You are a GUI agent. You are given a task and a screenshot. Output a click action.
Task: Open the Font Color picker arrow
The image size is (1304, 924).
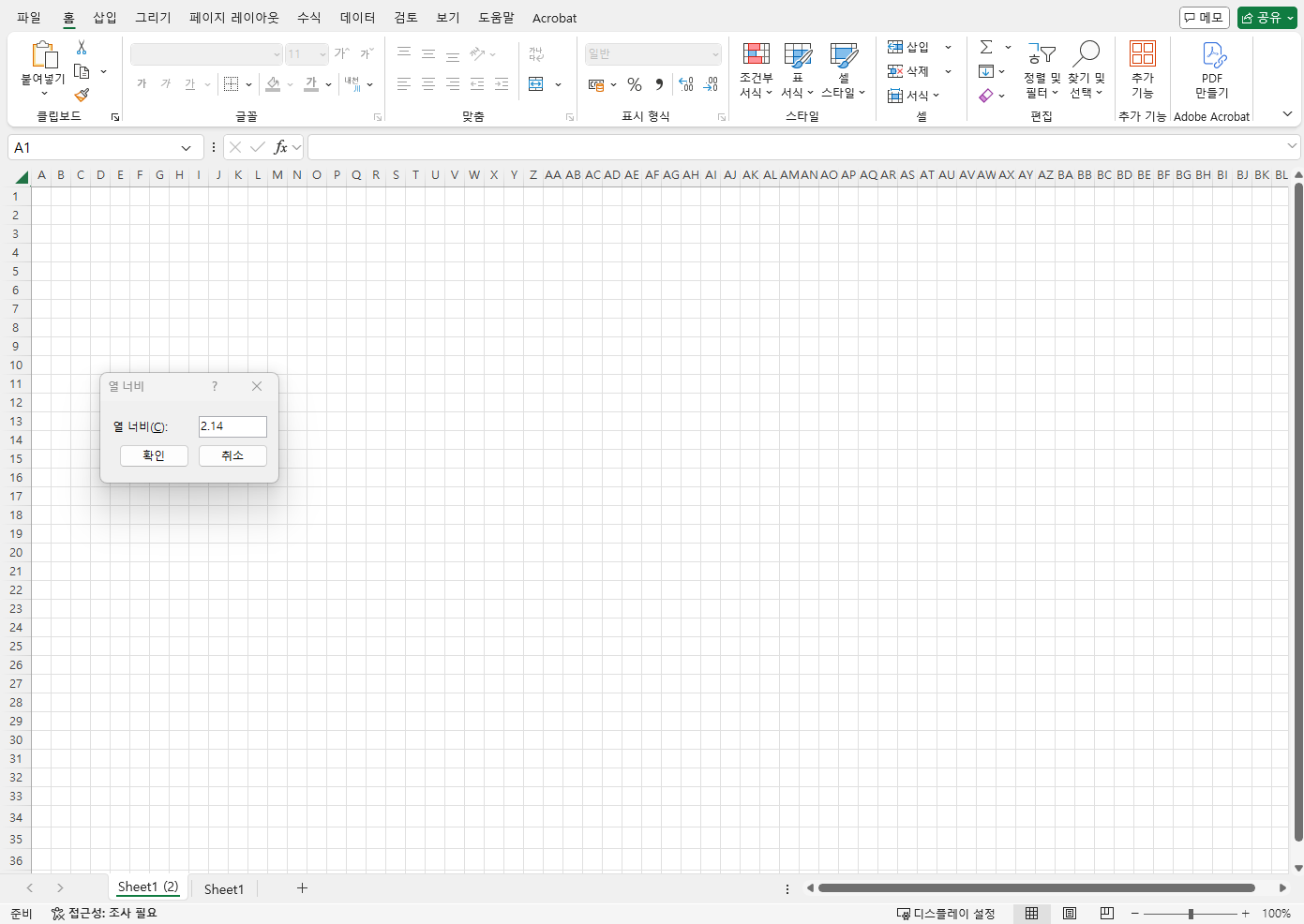329,84
